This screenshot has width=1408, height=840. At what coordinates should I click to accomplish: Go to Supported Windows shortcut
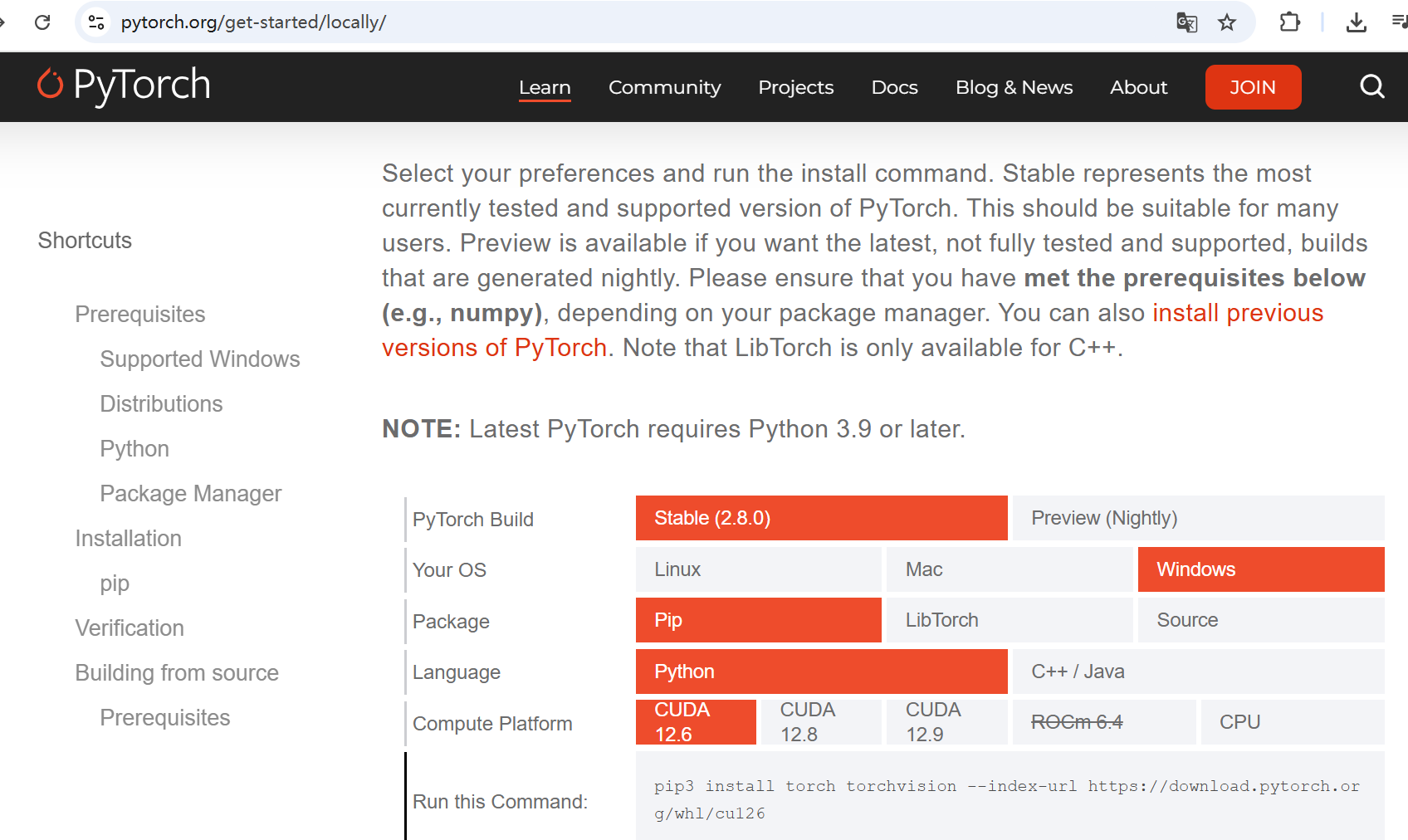pos(200,359)
